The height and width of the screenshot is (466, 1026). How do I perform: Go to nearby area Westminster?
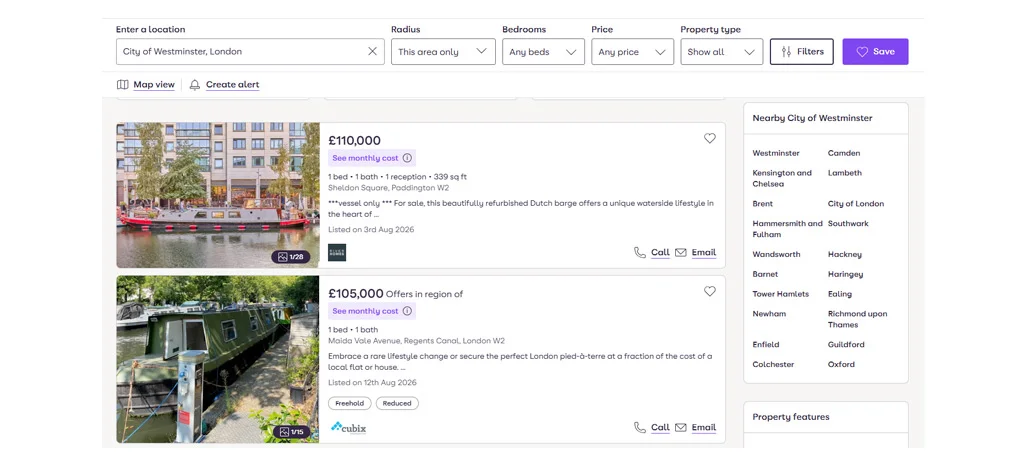tap(776, 153)
